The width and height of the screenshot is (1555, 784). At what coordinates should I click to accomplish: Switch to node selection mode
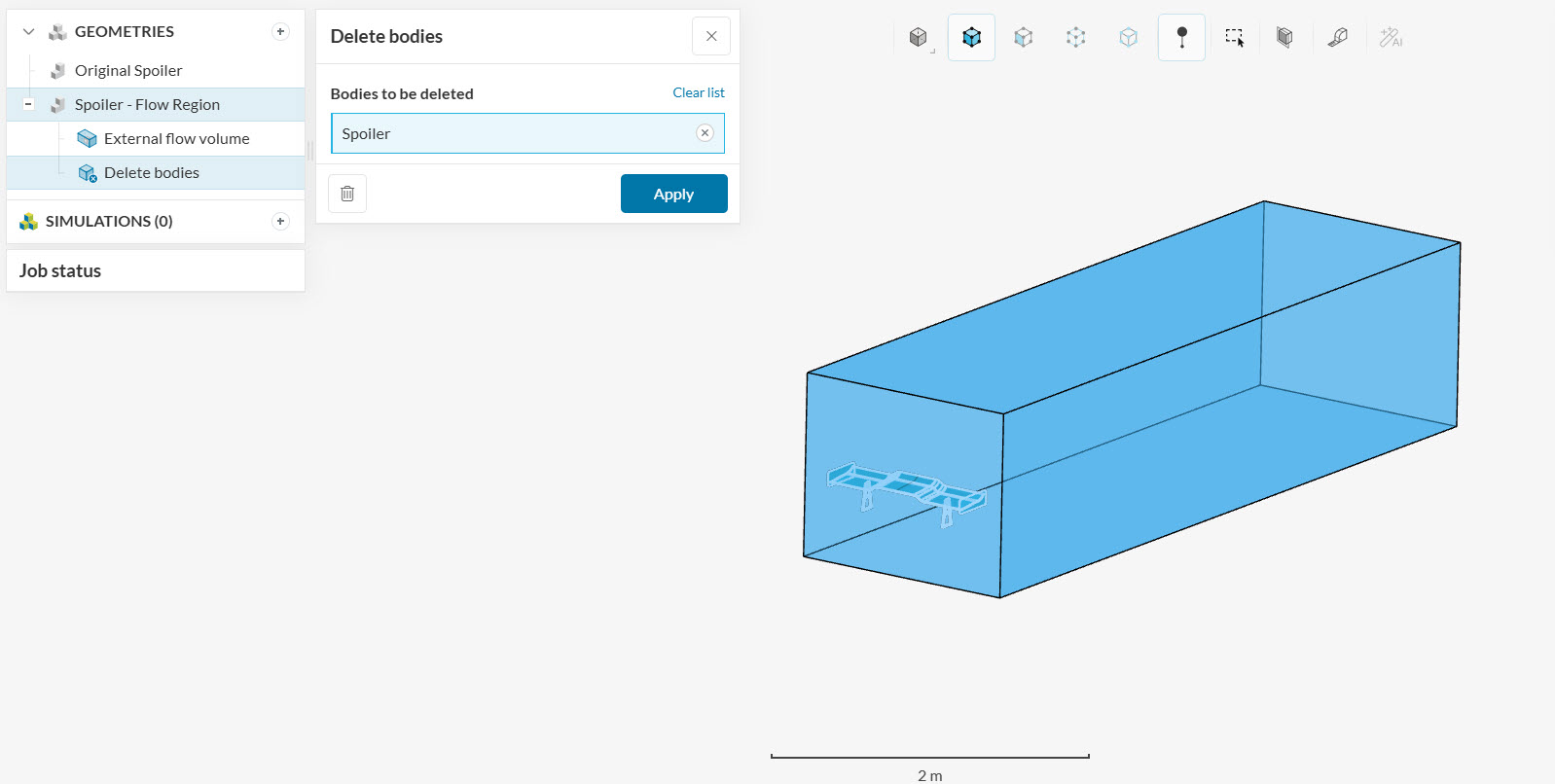[x=1075, y=38]
